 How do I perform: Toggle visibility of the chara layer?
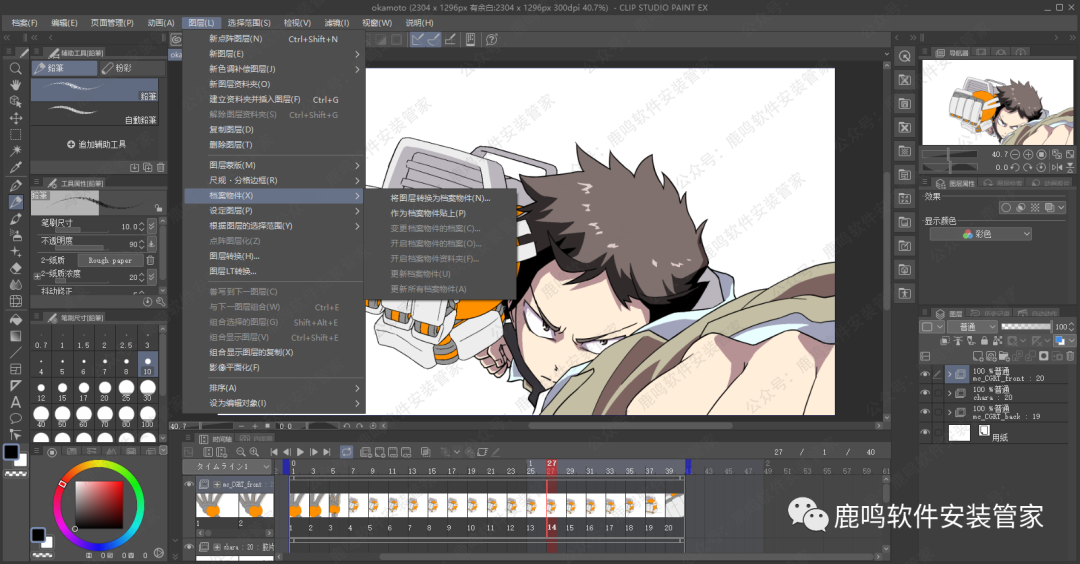pos(925,393)
